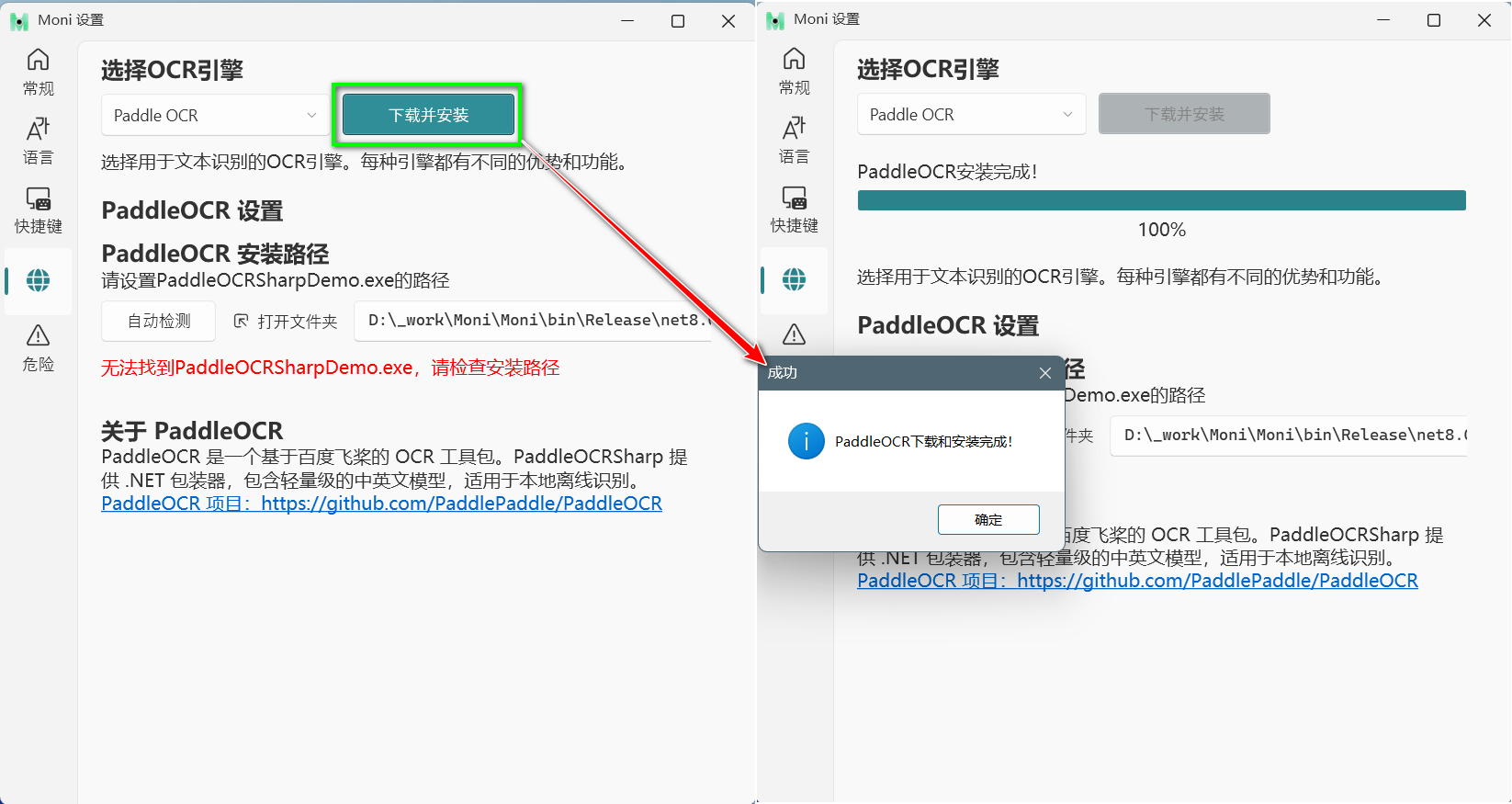Expand Paddle OCR engine dropdown in right window
1512x804 pixels.
[x=971, y=115]
